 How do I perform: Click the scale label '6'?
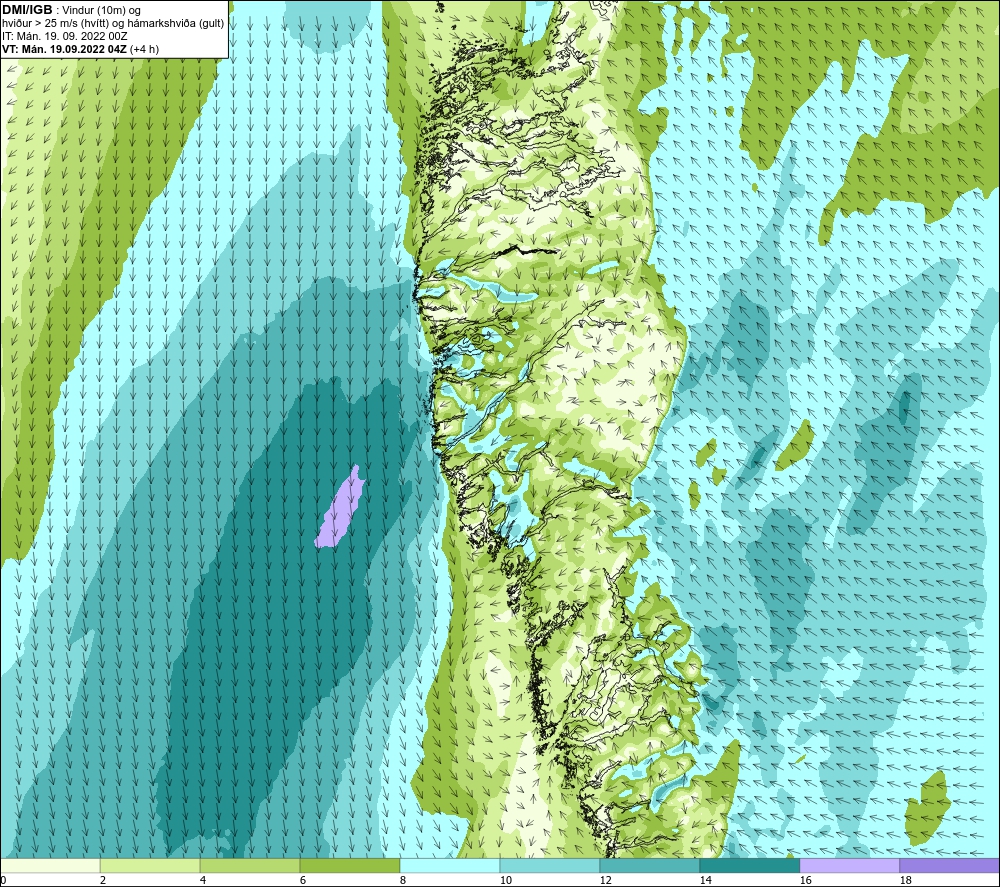pos(303,880)
